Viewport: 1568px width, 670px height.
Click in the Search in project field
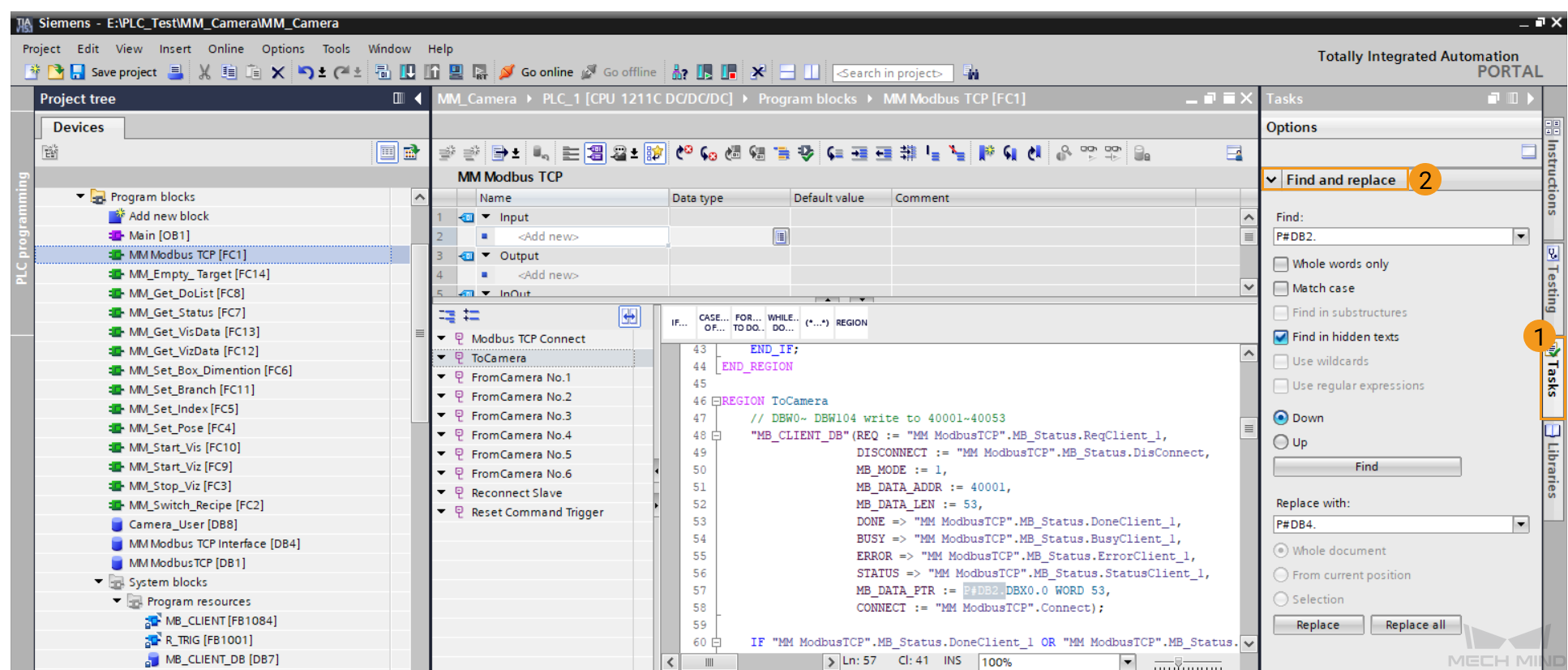(x=892, y=73)
